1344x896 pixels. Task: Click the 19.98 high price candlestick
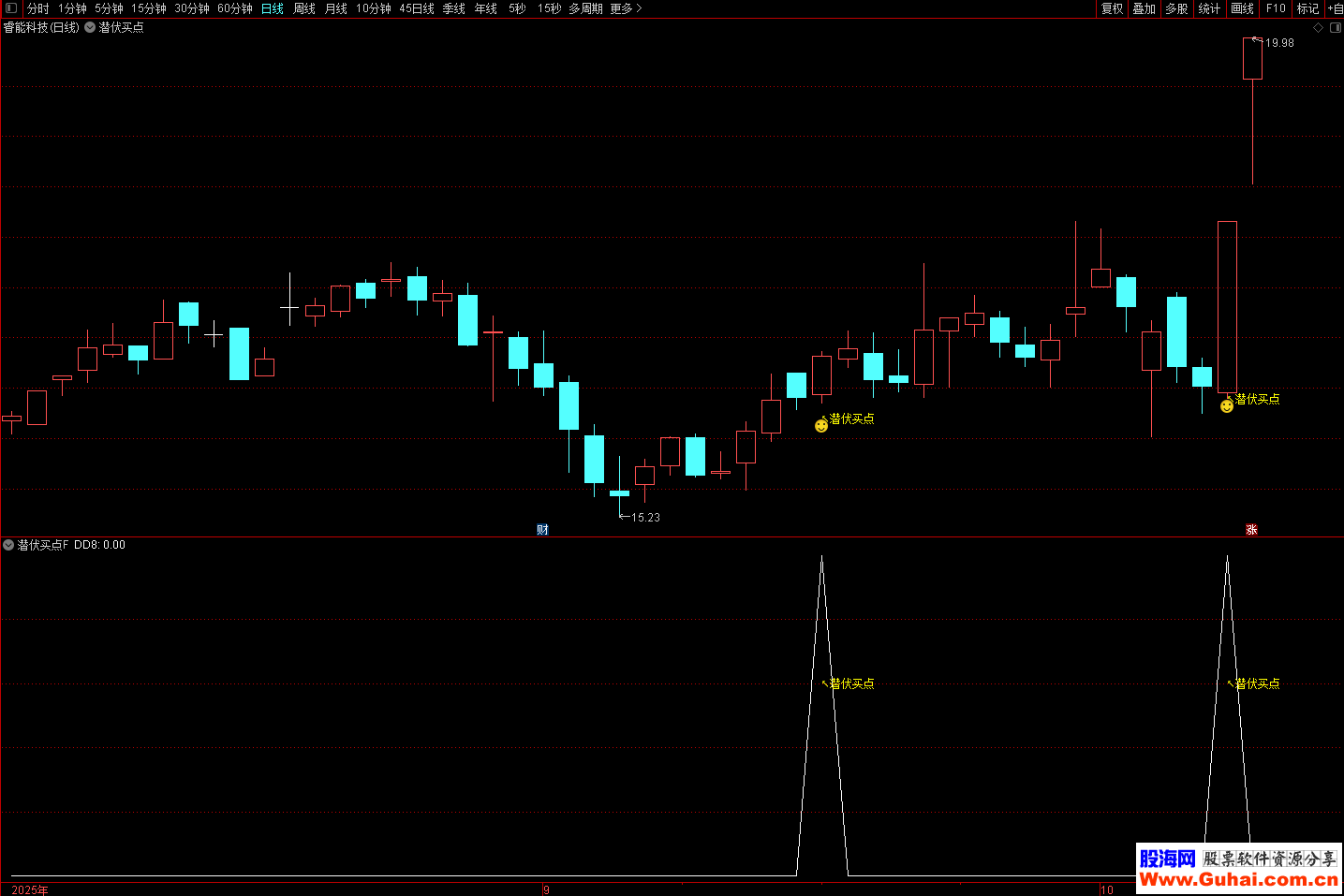point(1252,59)
